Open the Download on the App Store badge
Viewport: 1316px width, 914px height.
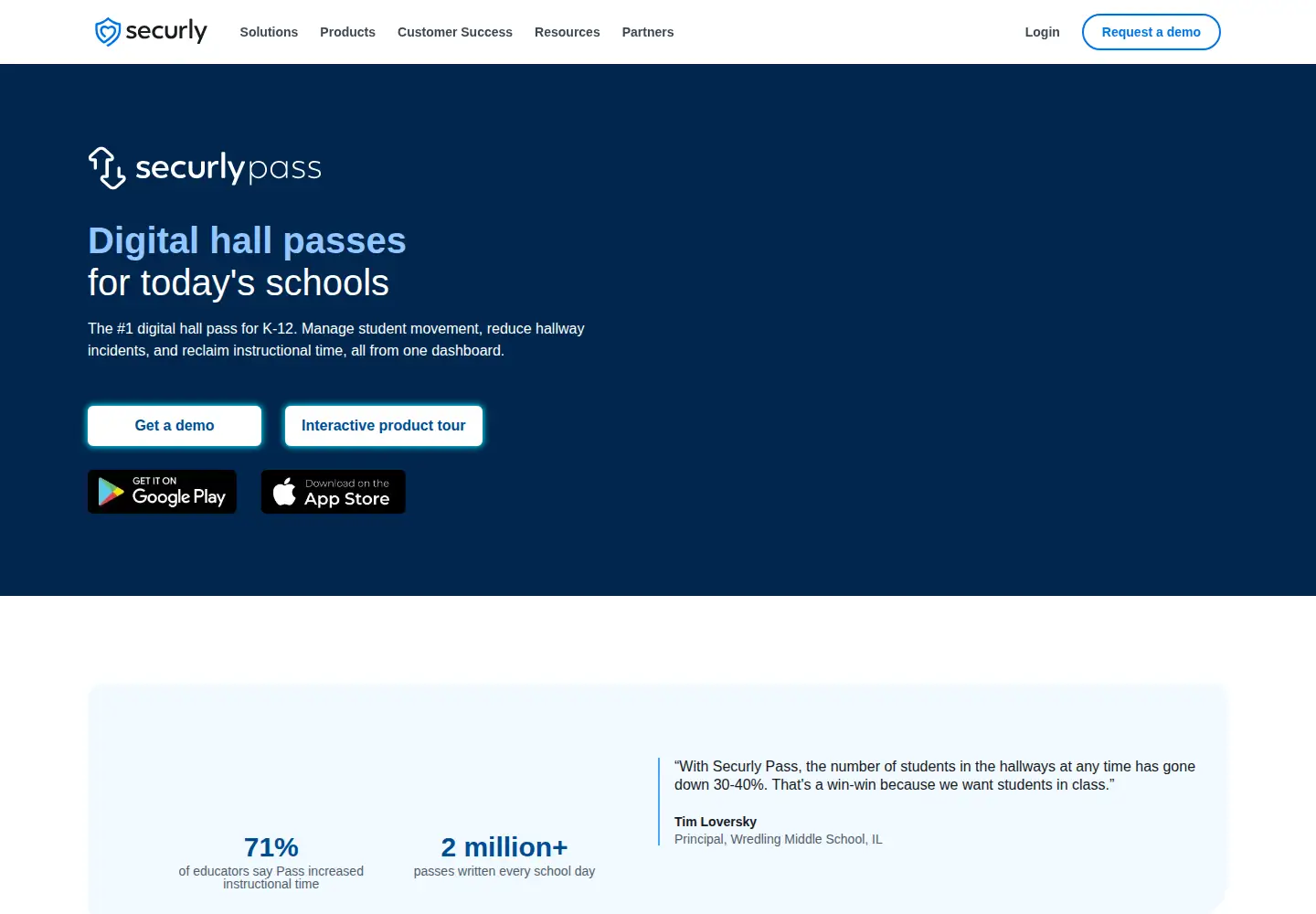click(x=334, y=492)
